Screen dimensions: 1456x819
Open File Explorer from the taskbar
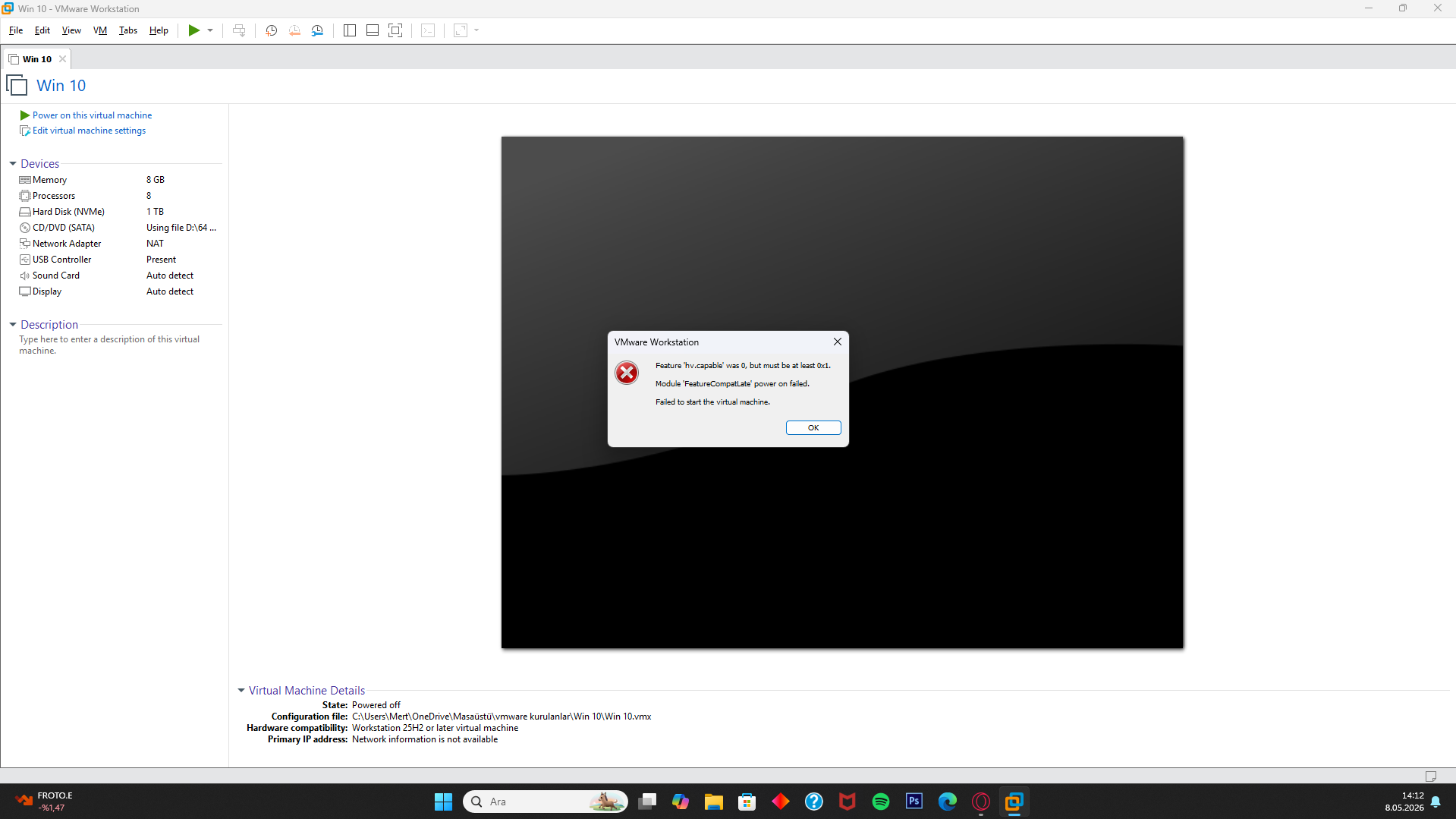tap(714, 802)
